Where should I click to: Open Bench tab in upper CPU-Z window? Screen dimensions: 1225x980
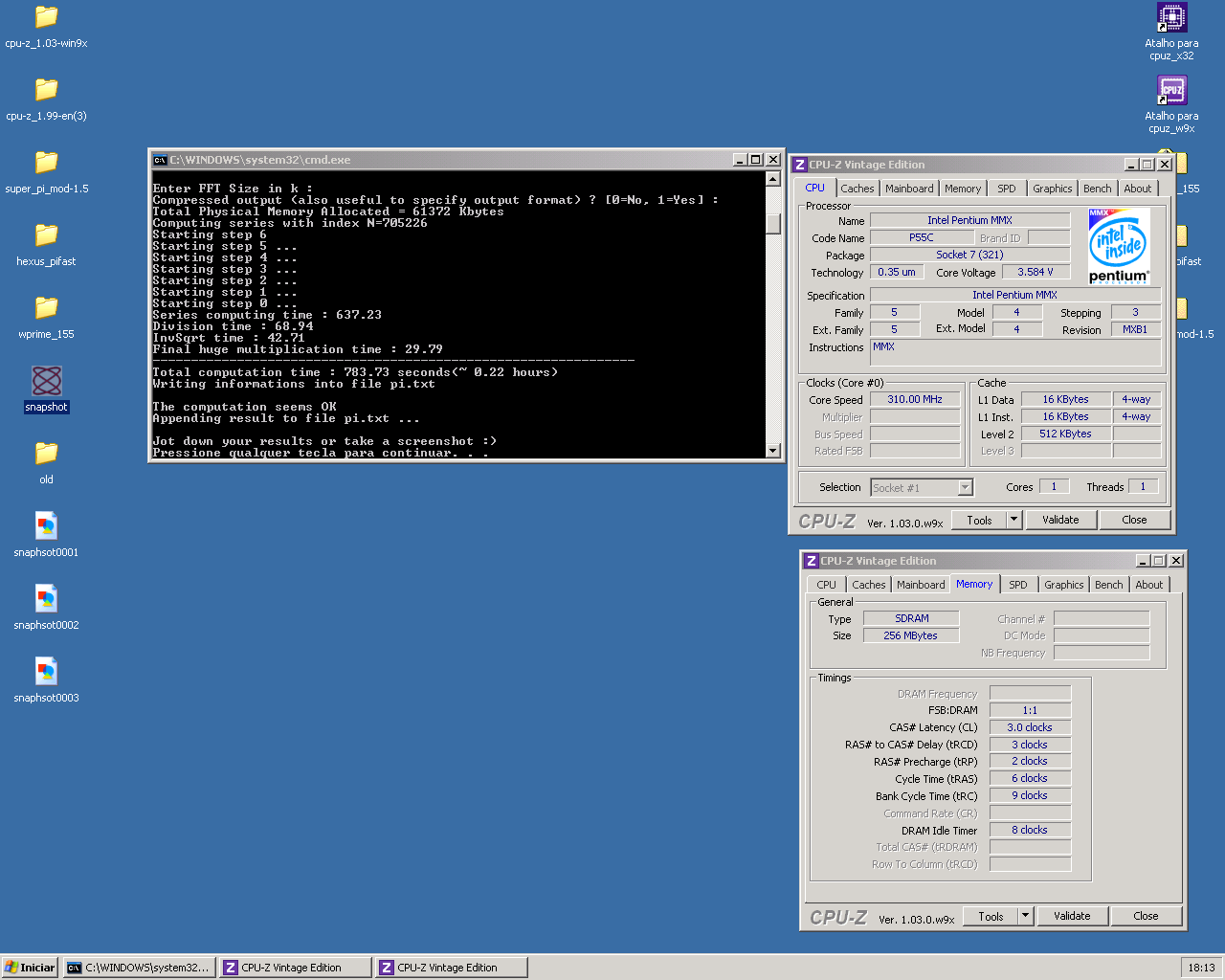click(1097, 189)
